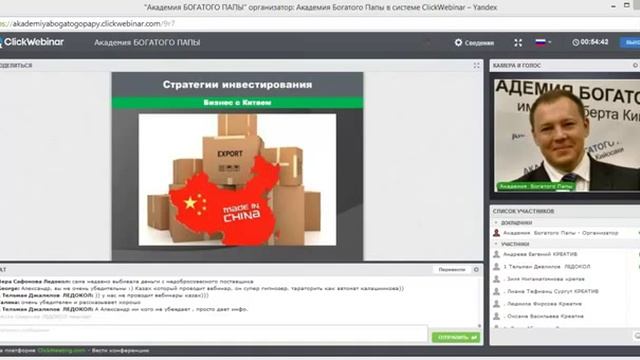Click the Стратегии инвестирования slide heading
This screenshot has height=360, width=640.
(237, 84)
